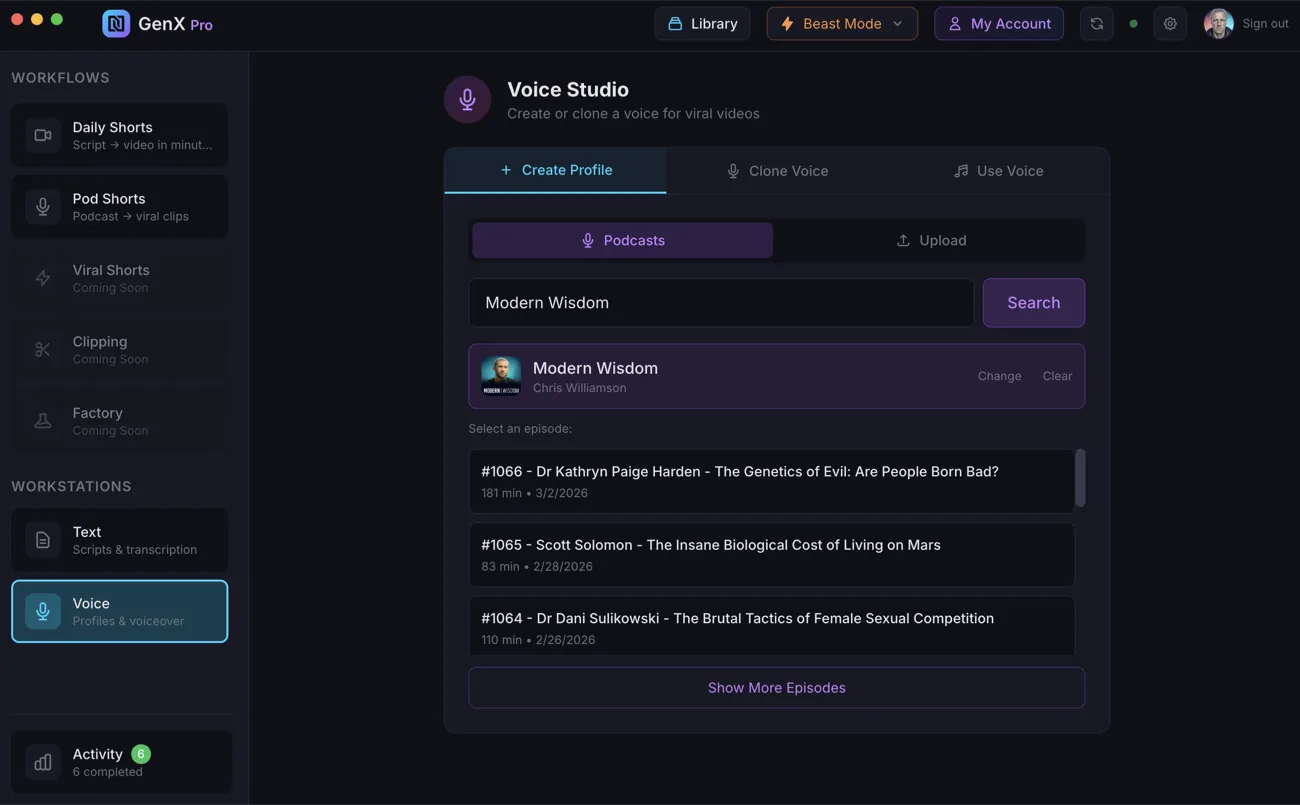The width and height of the screenshot is (1300, 805).
Task: Click Show More Episodes
Action: point(777,687)
